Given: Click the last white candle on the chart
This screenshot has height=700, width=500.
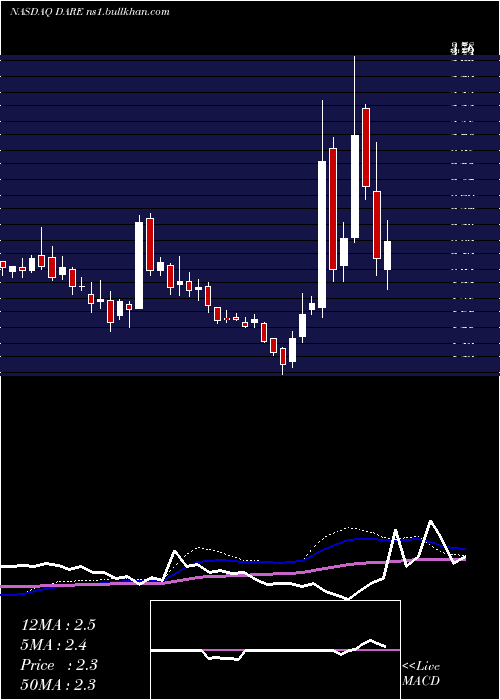Looking at the screenshot, I should tap(387, 255).
